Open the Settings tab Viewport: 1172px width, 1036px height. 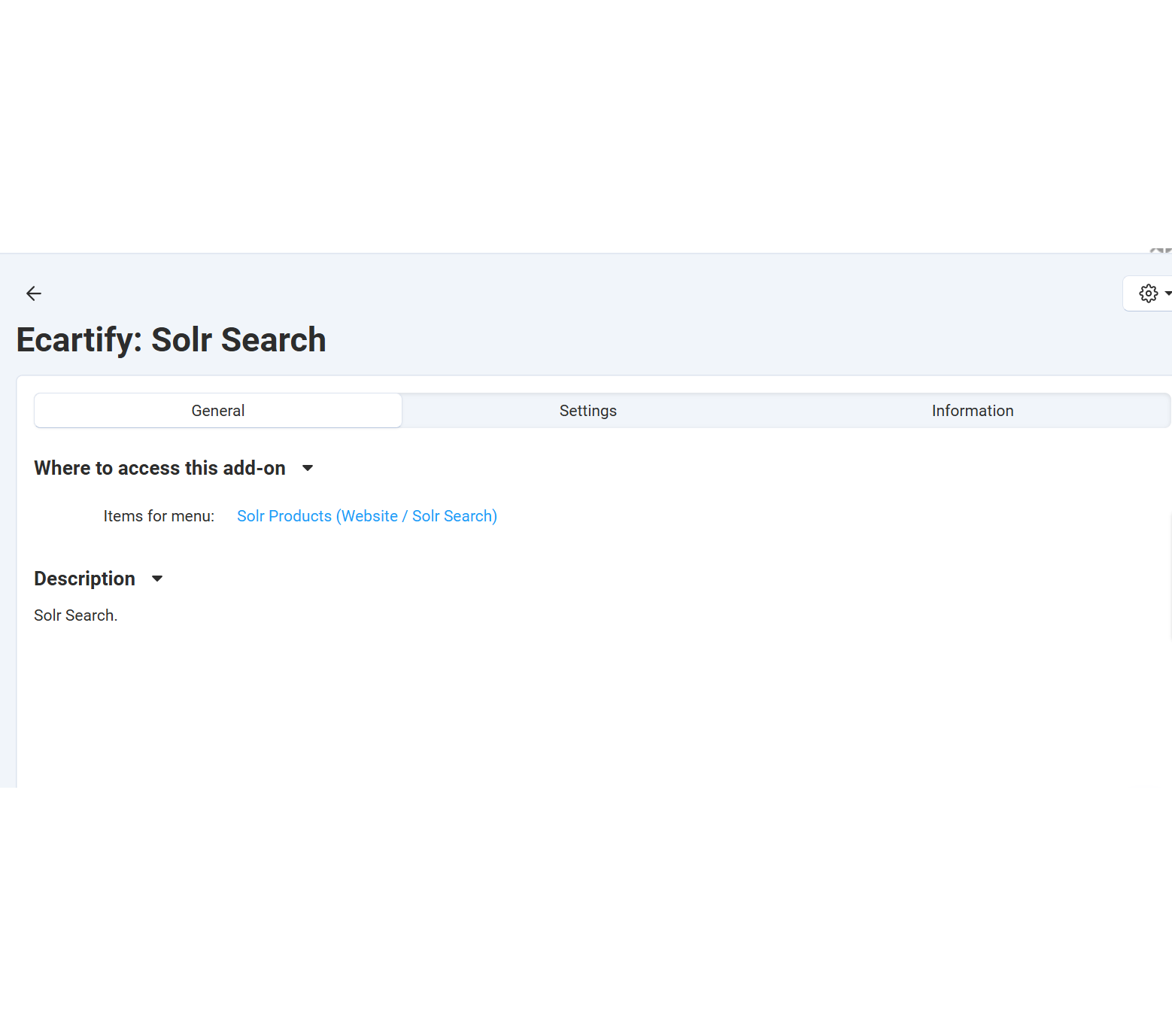click(588, 411)
